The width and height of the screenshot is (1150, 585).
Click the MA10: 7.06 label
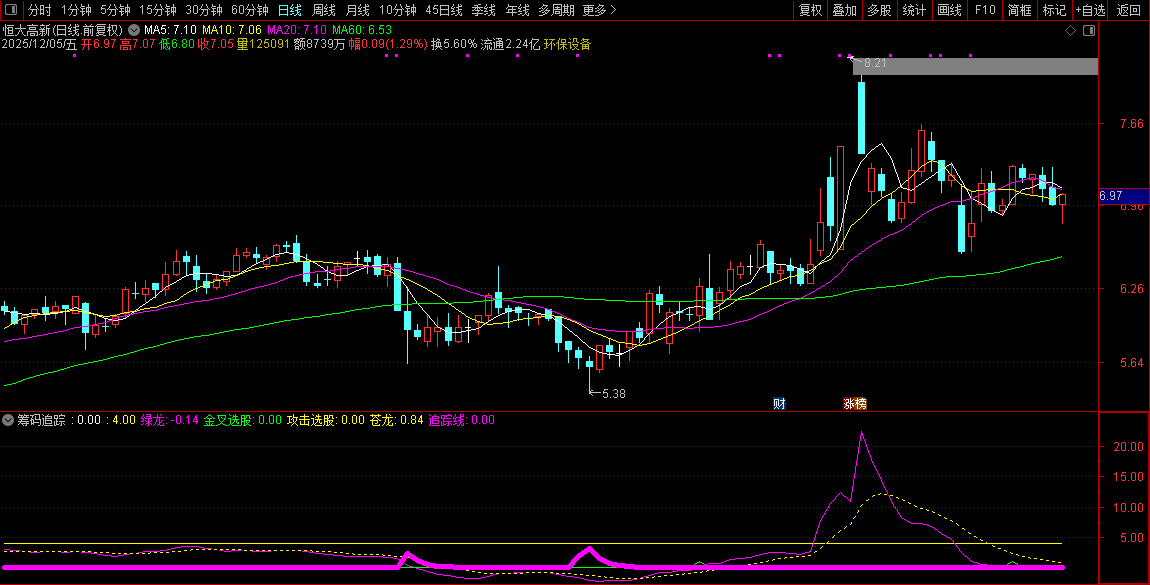232,30
